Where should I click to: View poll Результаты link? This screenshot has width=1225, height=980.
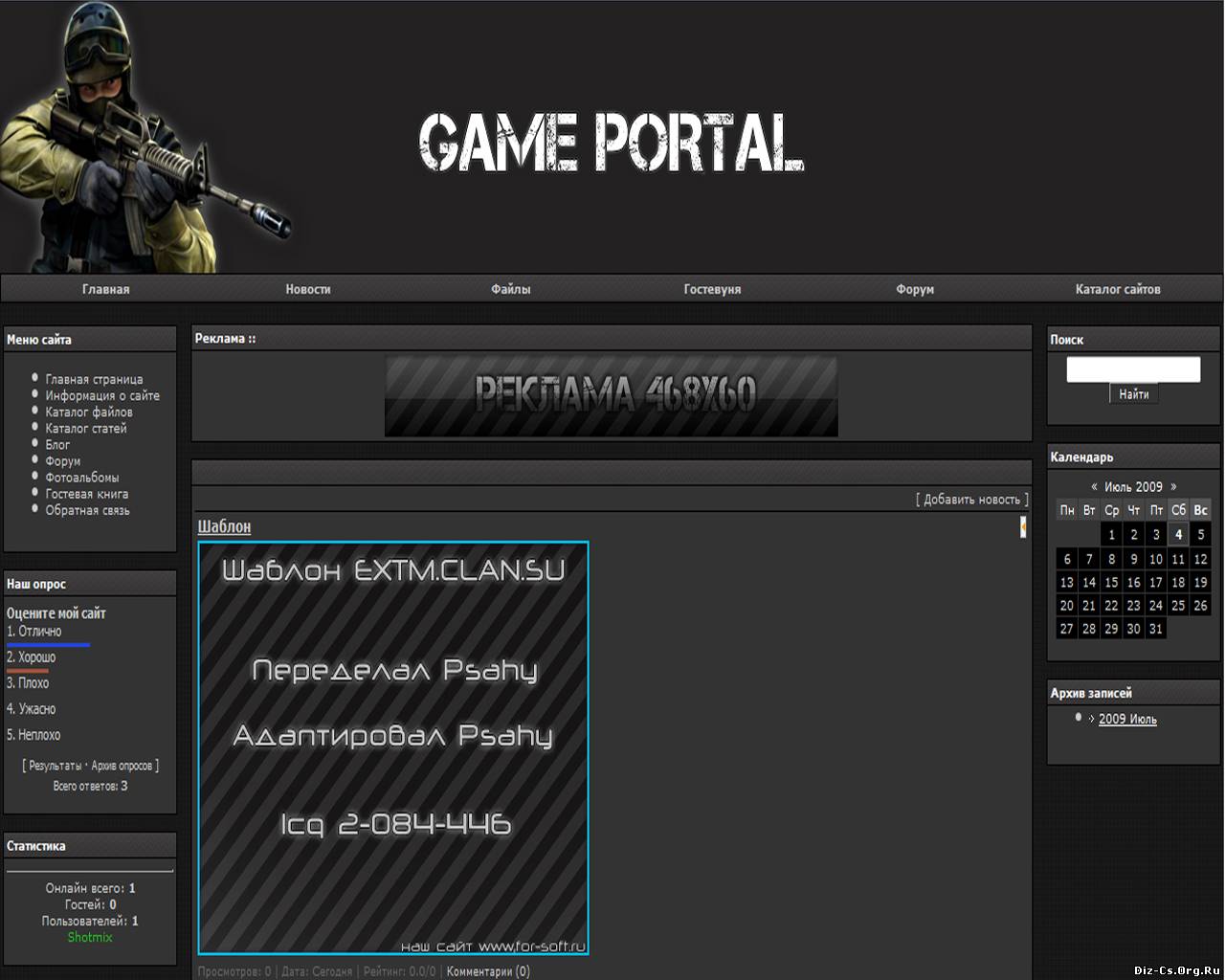point(56,766)
